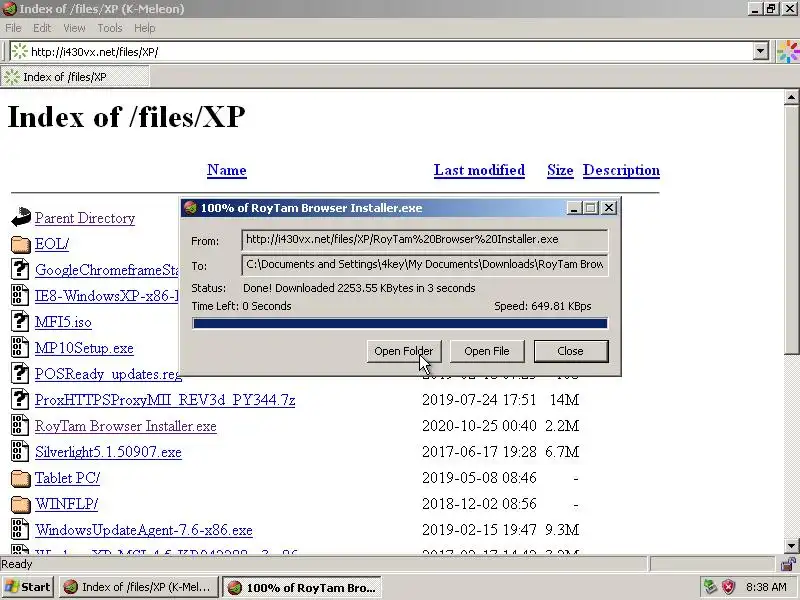Sort listing by Last modified column
The height and width of the screenshot is (600, 800).
(x=479, y=170)
